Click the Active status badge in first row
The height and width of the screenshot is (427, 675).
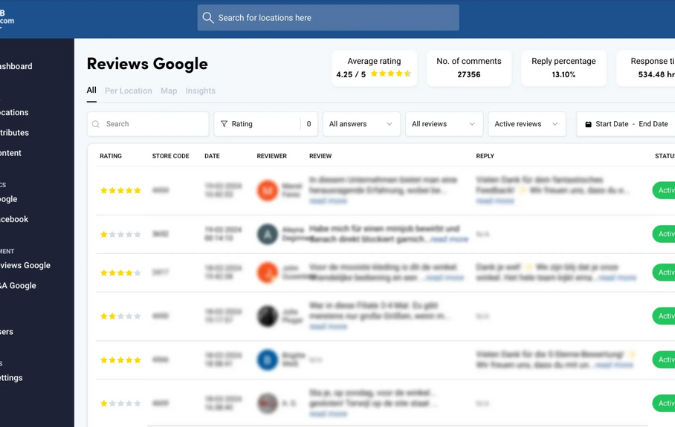coord(664,190)
